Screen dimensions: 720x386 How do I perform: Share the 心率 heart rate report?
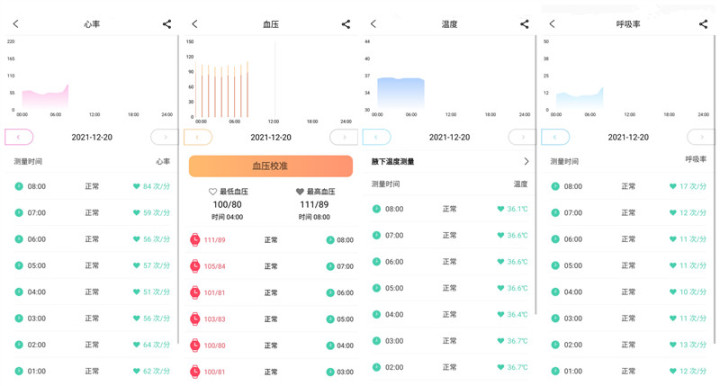[x=167, y=24]
